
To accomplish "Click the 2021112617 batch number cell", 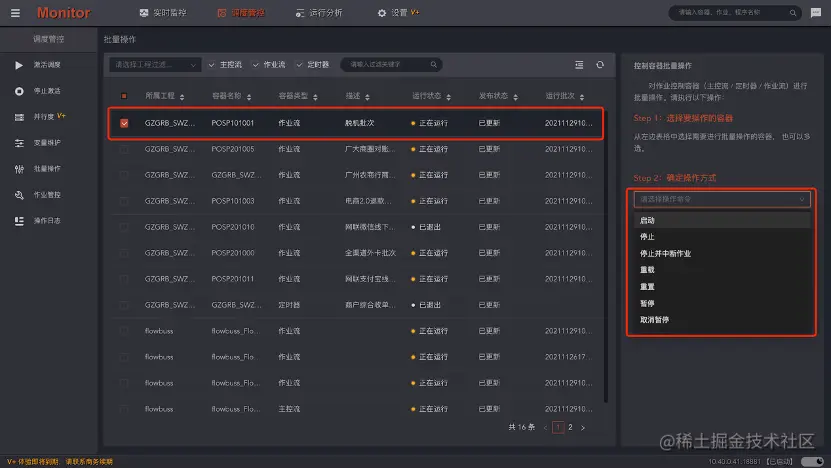I will click(568, 357).
